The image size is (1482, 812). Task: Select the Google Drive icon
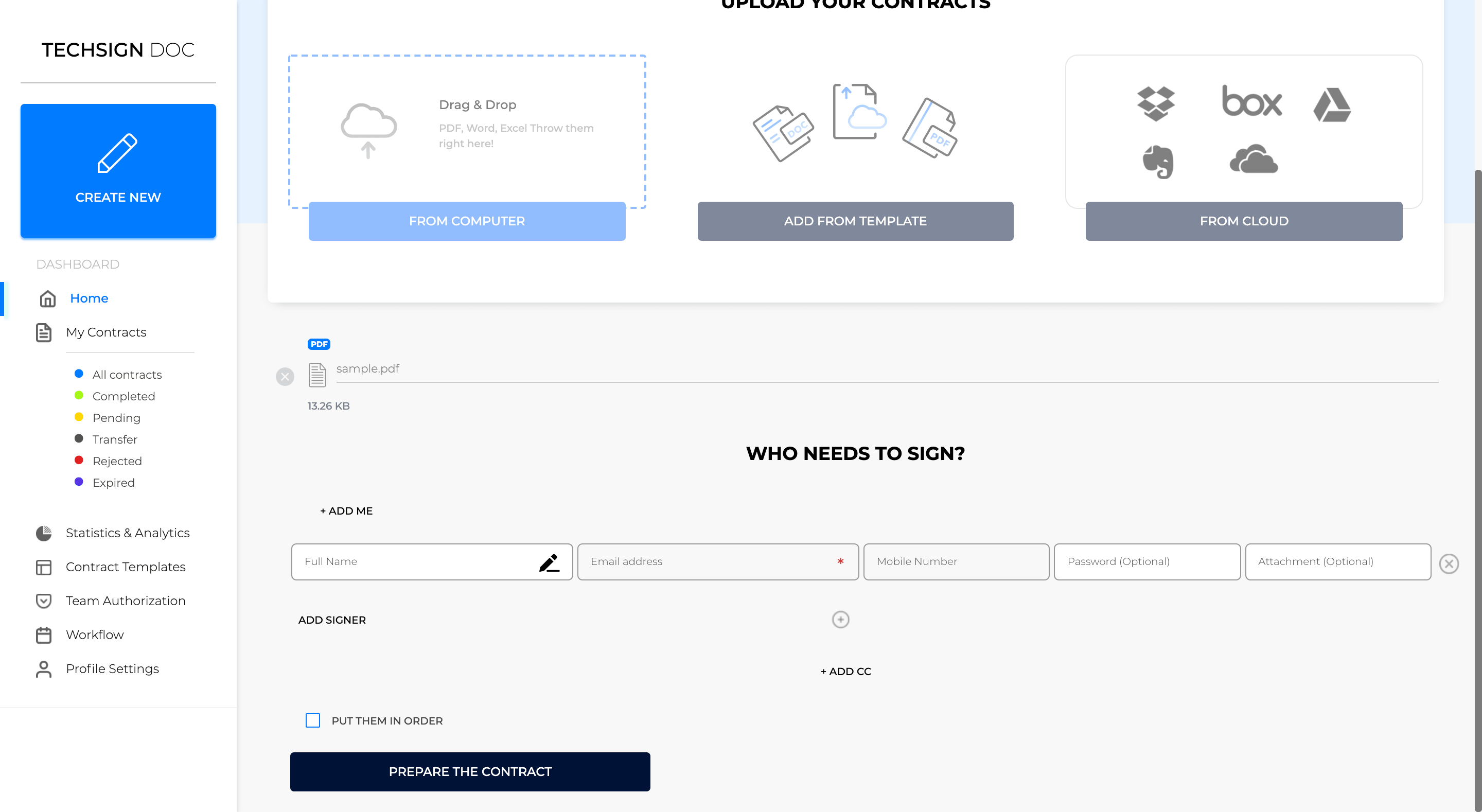point(1332,105)
